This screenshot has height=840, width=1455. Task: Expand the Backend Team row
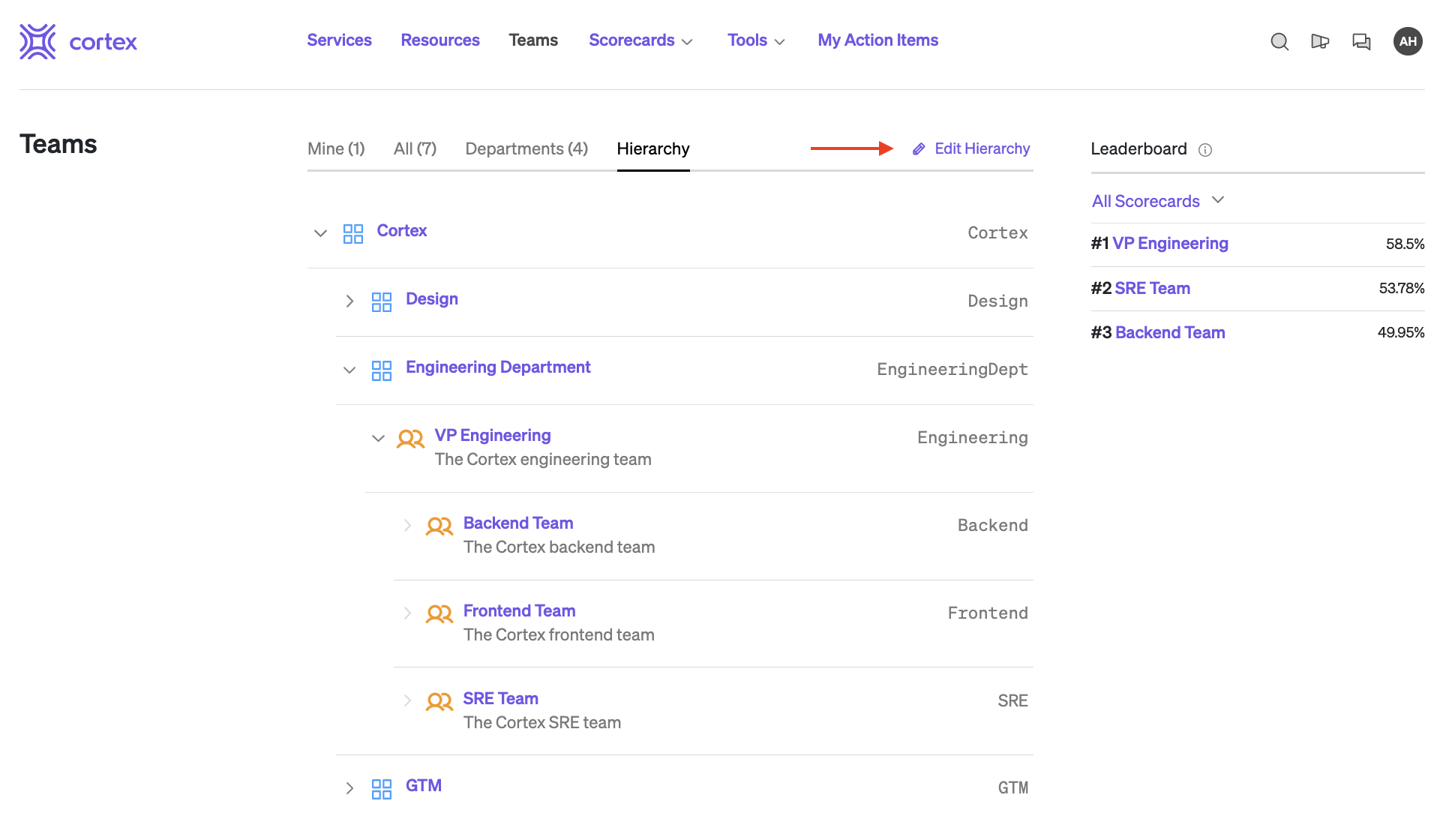pos(407,526)
